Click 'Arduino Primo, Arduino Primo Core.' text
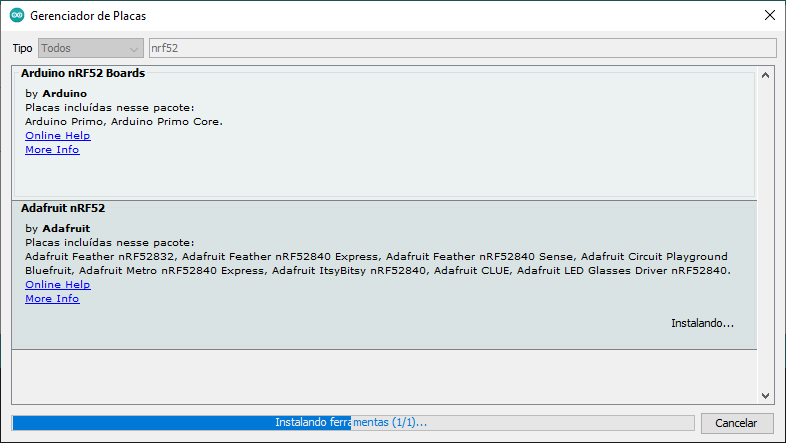Screen dimensions: 786x443 (124, 121)
